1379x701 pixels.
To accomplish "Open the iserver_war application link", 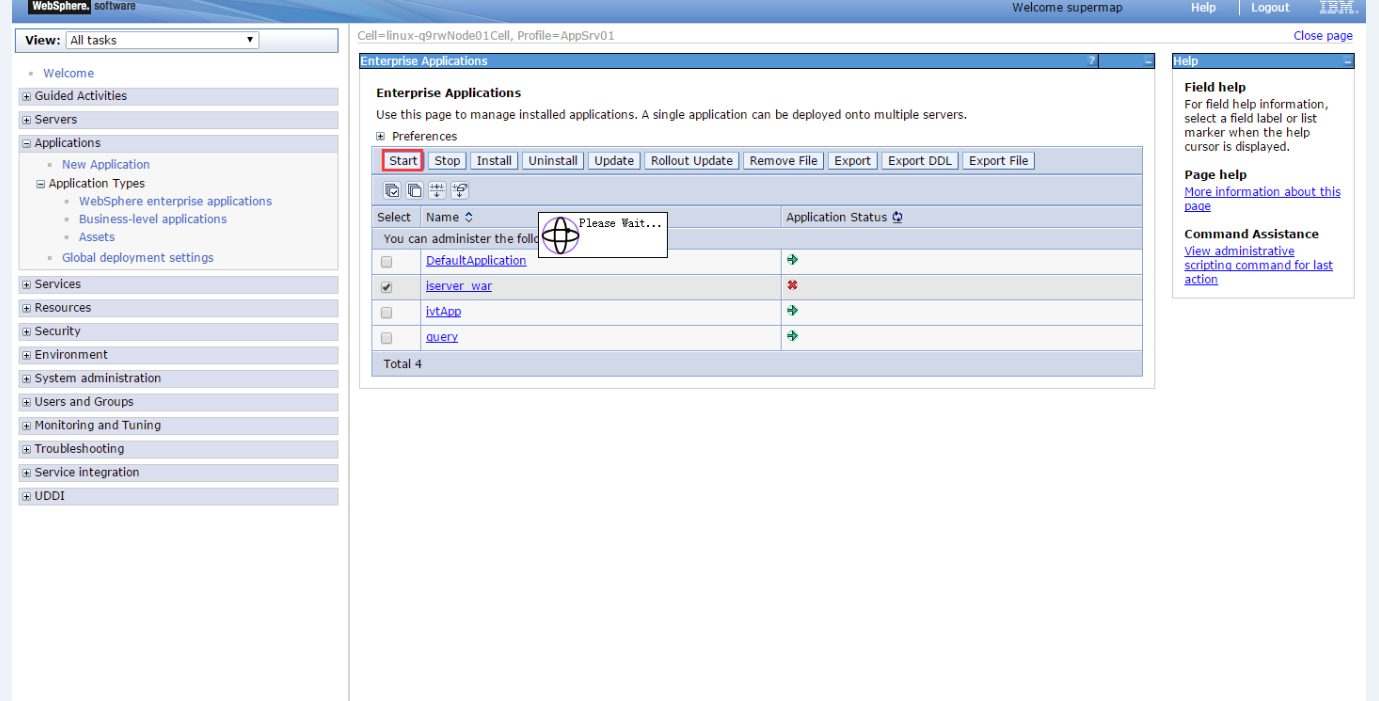I will click(459, 286).
